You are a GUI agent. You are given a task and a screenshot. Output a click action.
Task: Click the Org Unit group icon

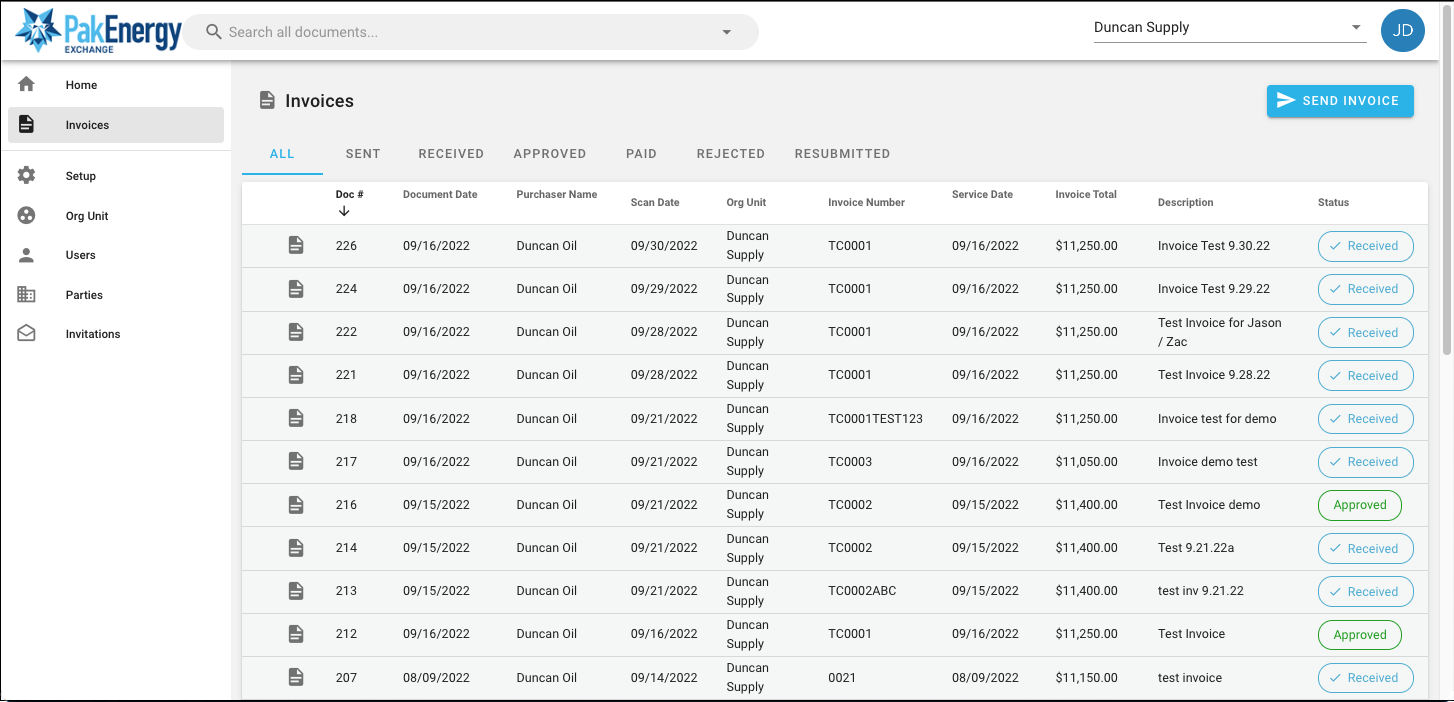coord(27,216)
